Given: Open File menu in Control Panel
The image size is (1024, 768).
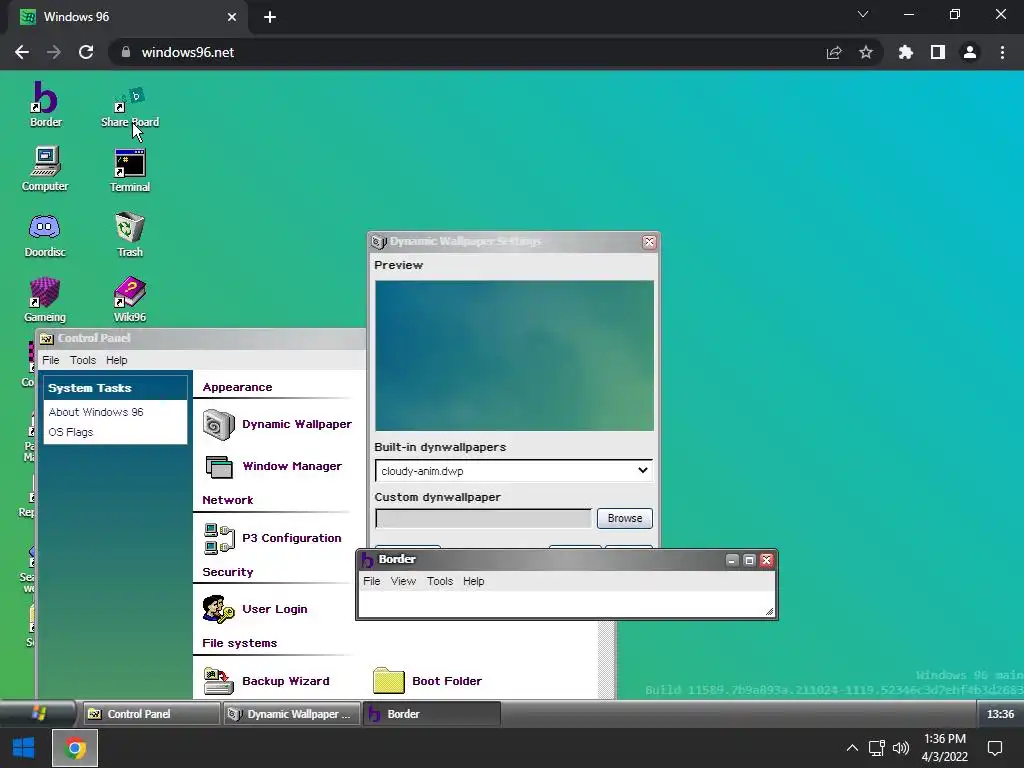Looking at the screenshot, I should click(x=50, y=360).
